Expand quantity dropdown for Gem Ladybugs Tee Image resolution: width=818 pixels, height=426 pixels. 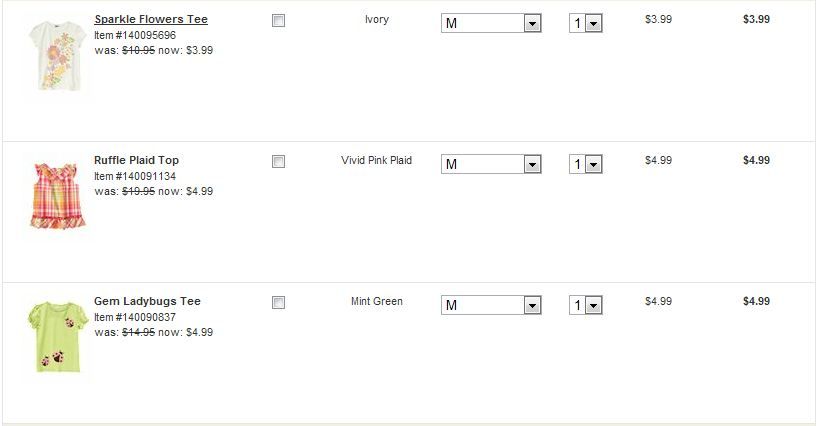[x=586, y=305]
